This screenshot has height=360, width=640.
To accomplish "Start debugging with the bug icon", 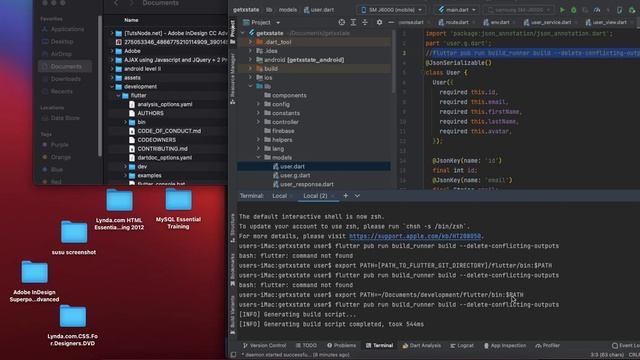I will [x=573, y=10].
